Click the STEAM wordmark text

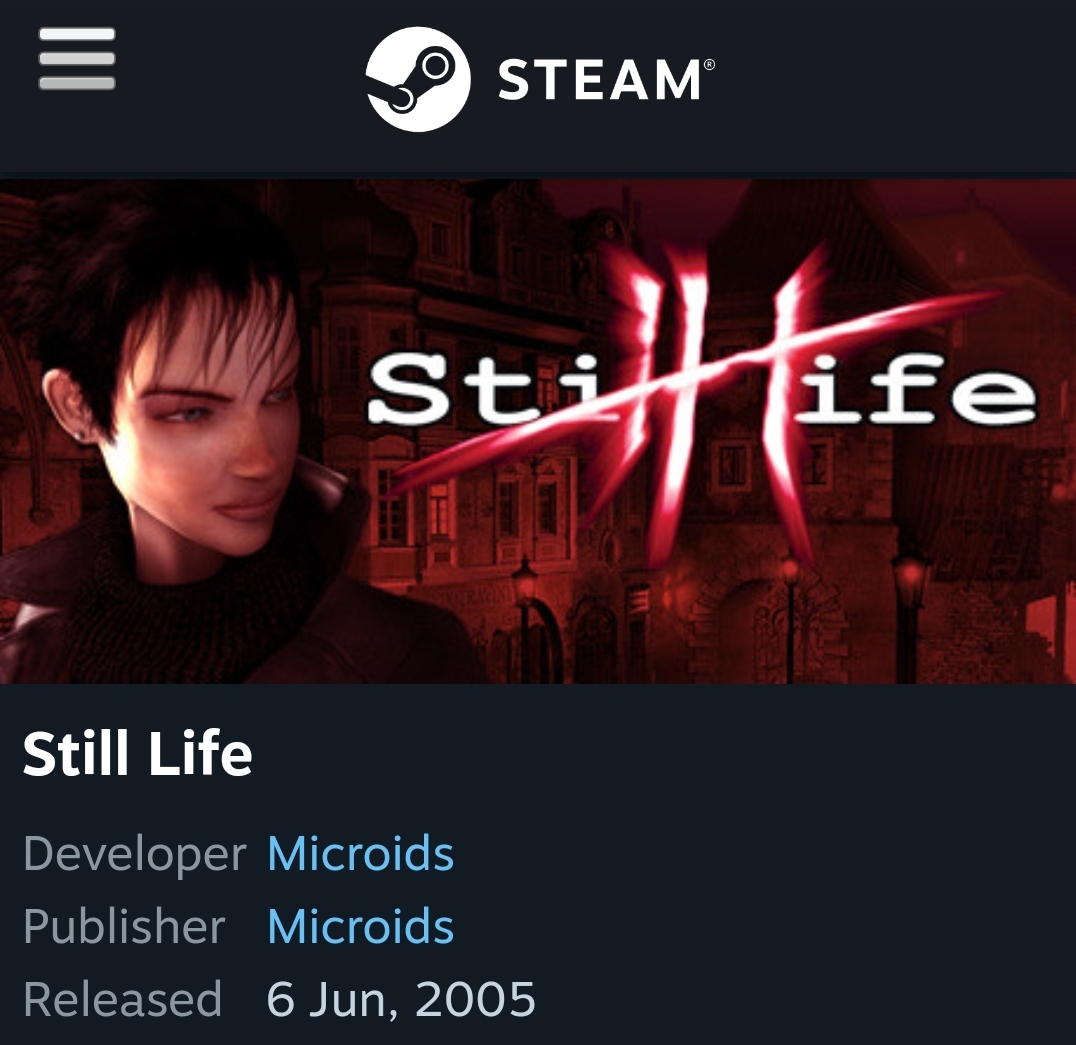coord(599,80)
